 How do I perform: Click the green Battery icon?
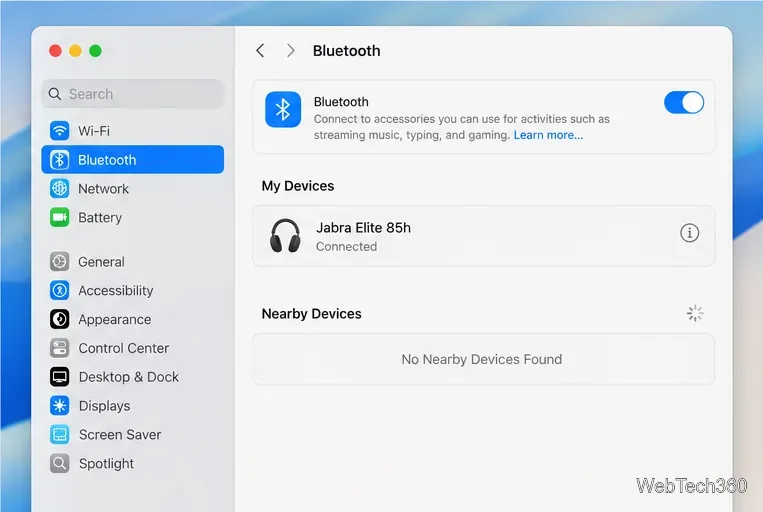point(59,217)
